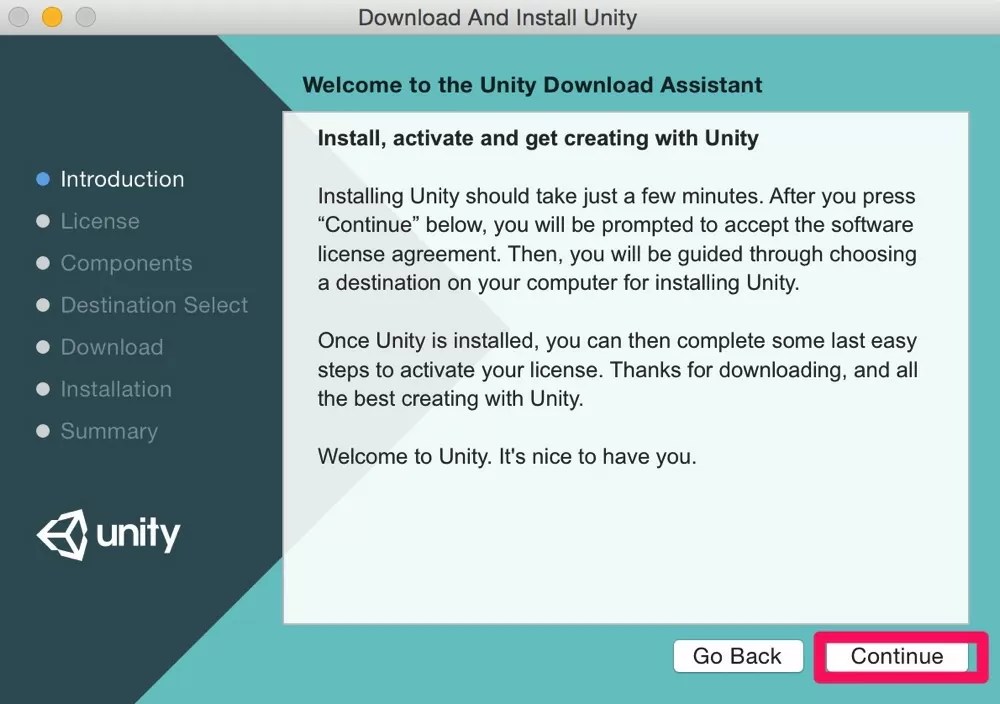
Task: Select the Destination Select step
Action: pos(154,305)
